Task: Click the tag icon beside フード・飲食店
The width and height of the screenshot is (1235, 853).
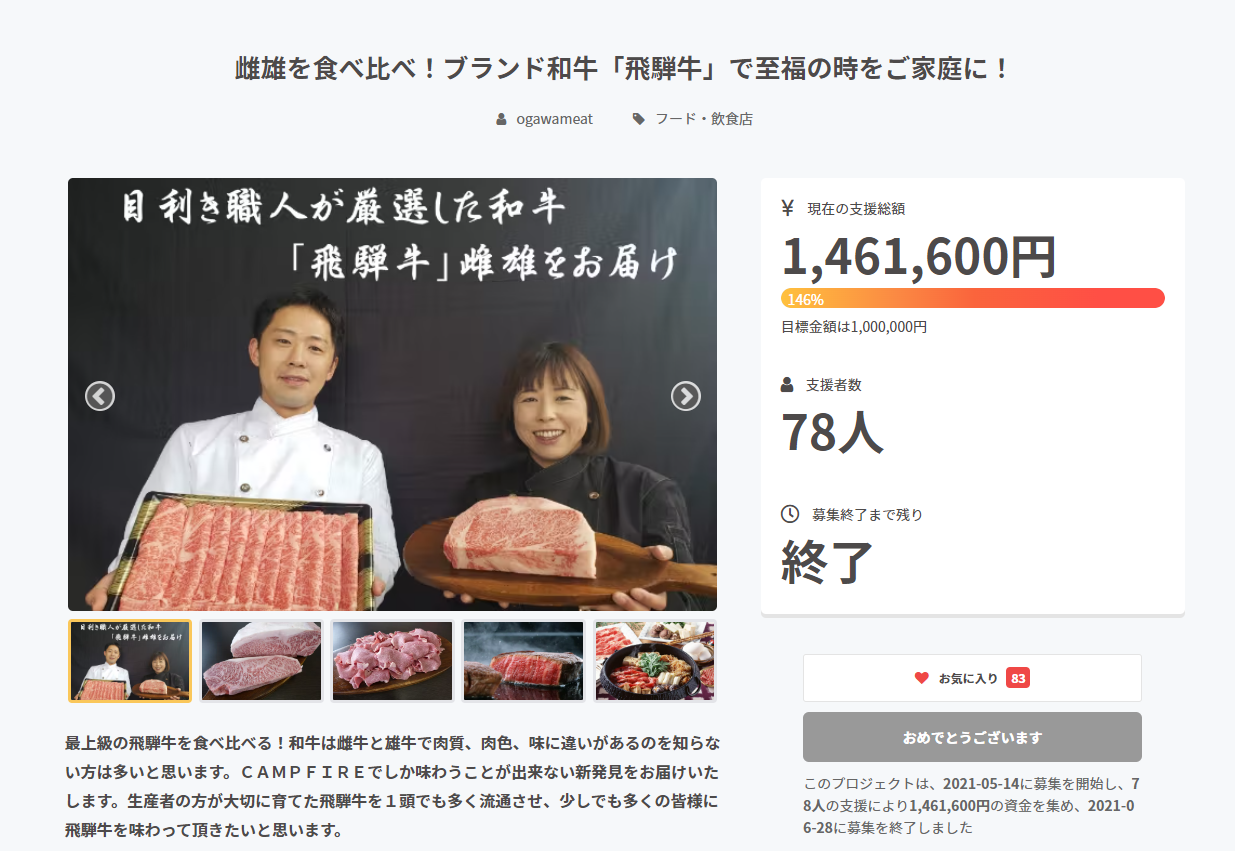Action: (639, 119)
